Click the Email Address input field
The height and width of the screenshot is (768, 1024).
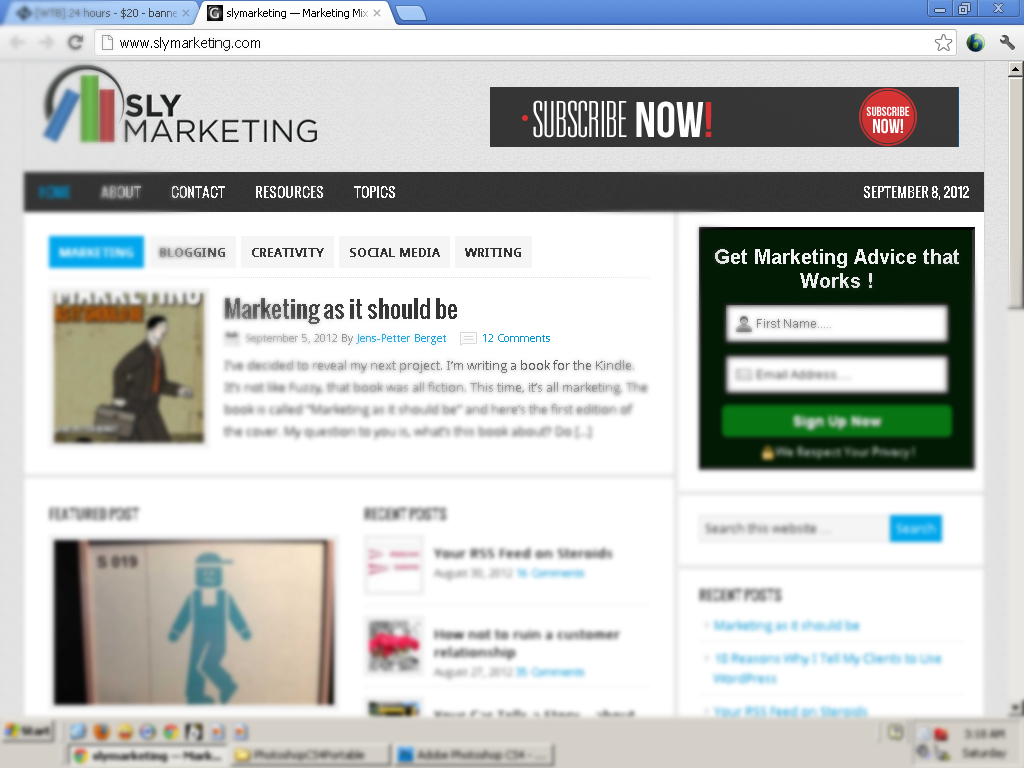(x=837, y=374)
